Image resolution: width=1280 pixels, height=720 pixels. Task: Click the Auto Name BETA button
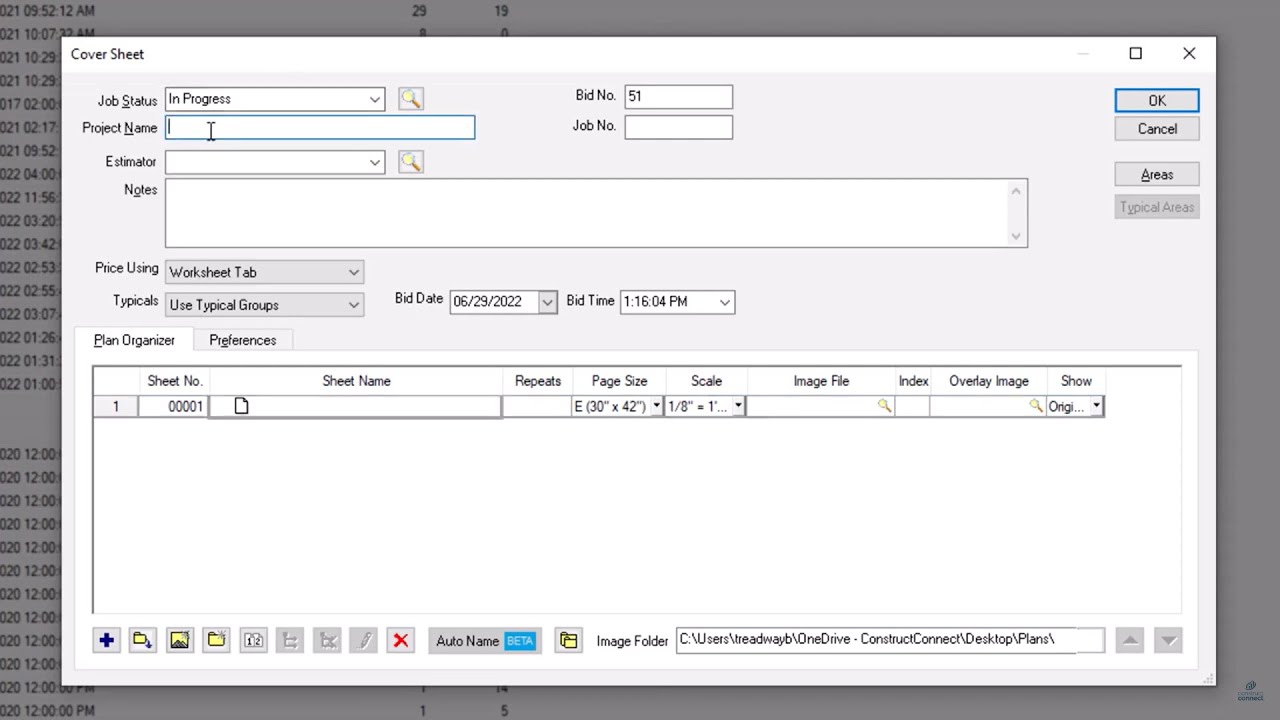pos(485,640)
